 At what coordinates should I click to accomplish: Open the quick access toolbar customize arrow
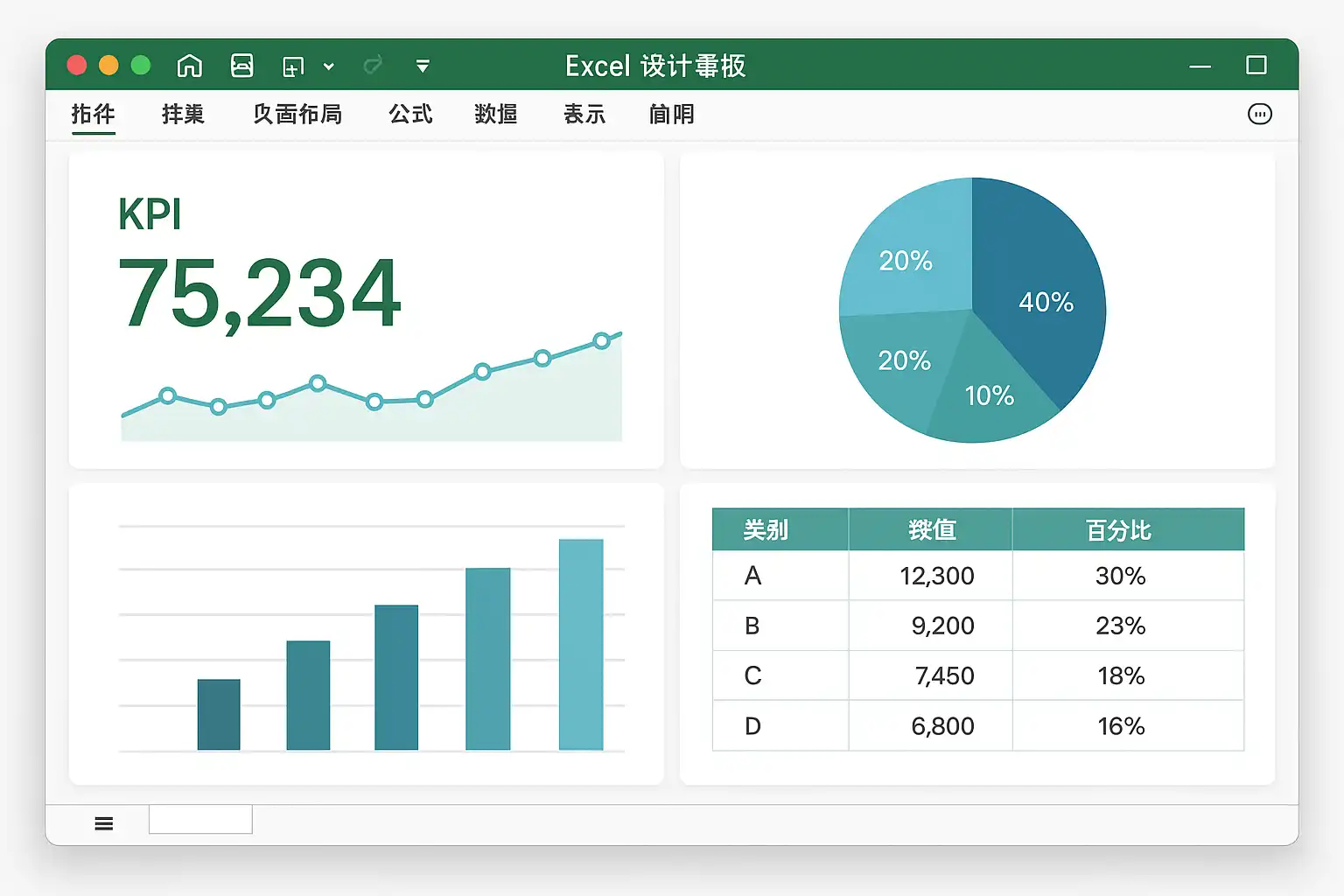(423, 66)
